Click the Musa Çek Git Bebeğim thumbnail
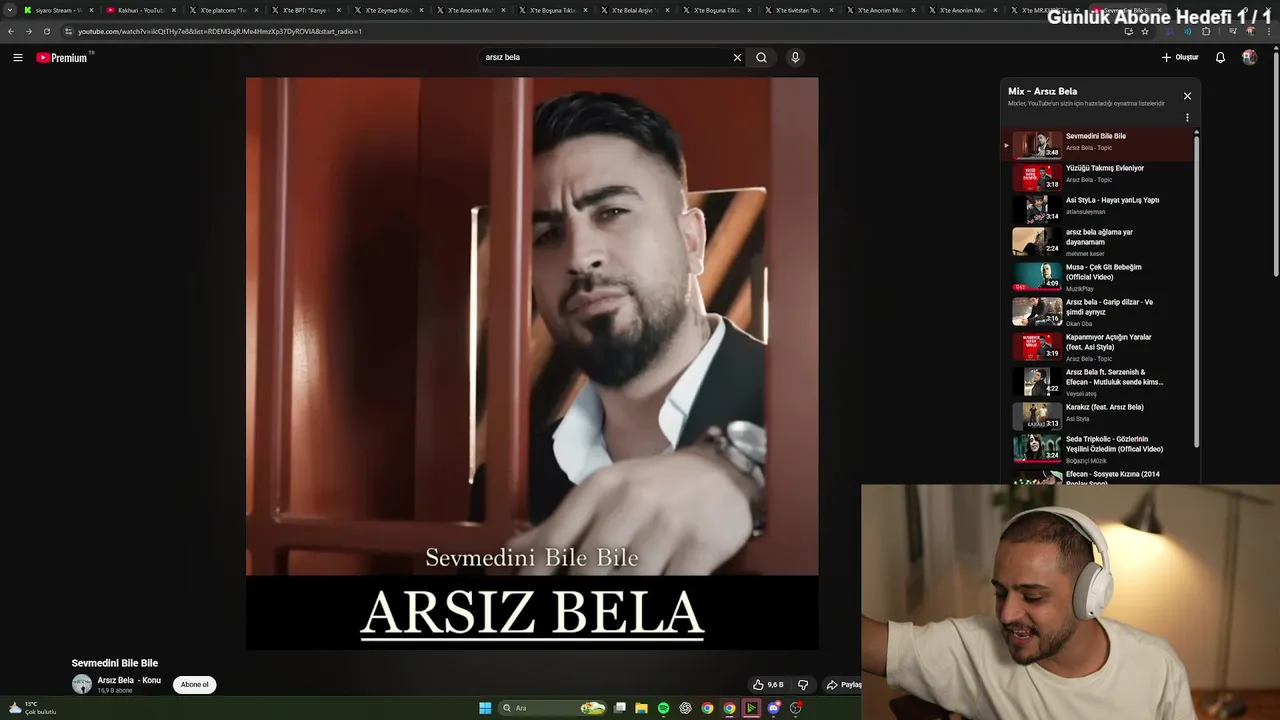This screenshot has height=720, width=1280. pyautogui.click(x=1037, y=276)
